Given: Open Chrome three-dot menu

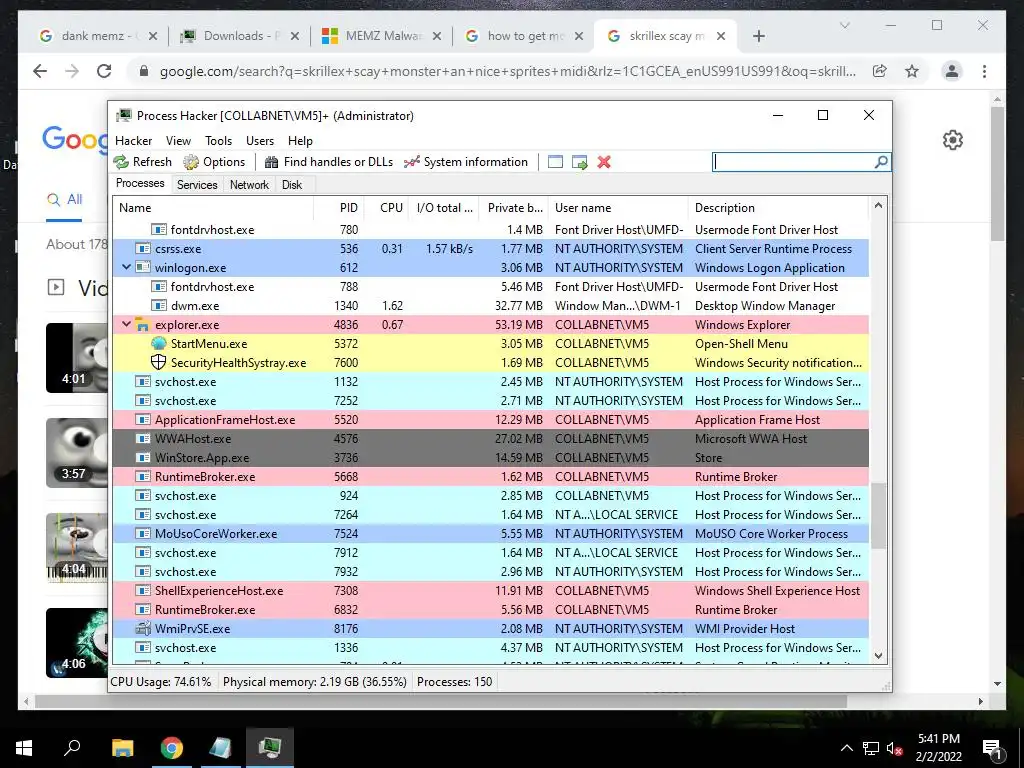Looking at the screenshot, I should (984, 71).
